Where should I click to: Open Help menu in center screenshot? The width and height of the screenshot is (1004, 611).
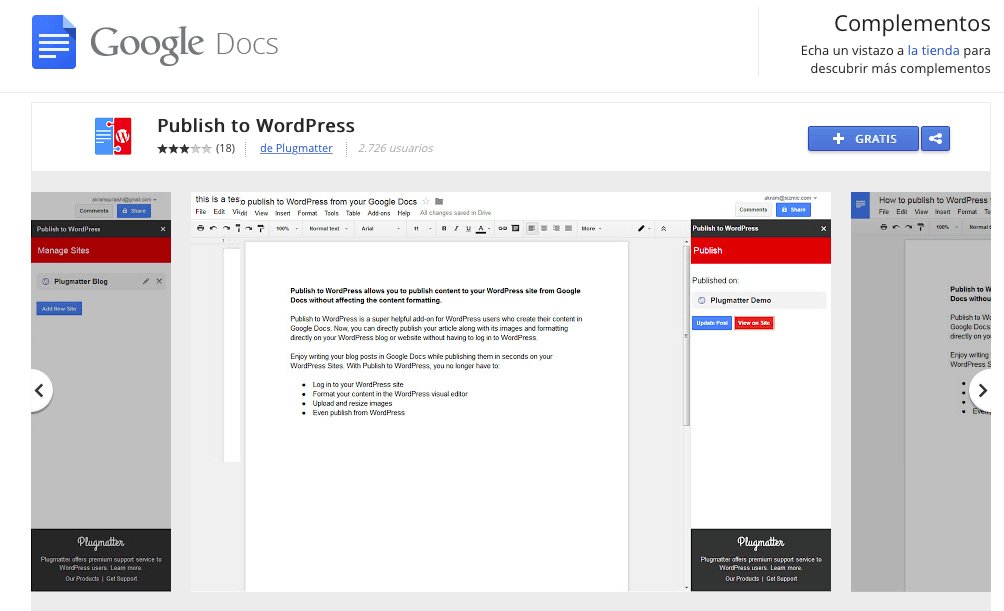tap(403, 213)
